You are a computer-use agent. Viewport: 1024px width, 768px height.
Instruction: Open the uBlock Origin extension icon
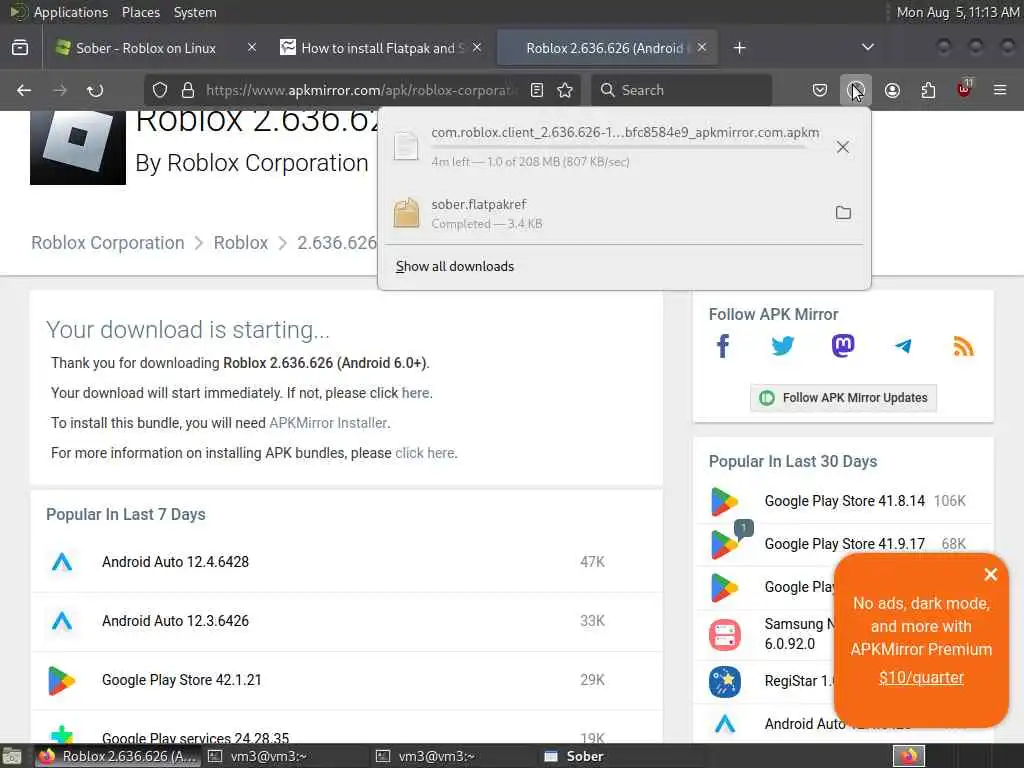point(964,89)
